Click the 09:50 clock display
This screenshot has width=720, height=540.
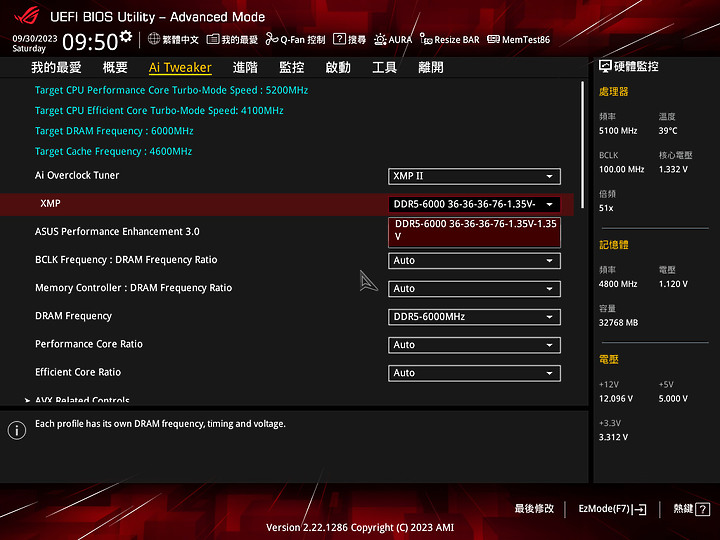coord(90,42)
